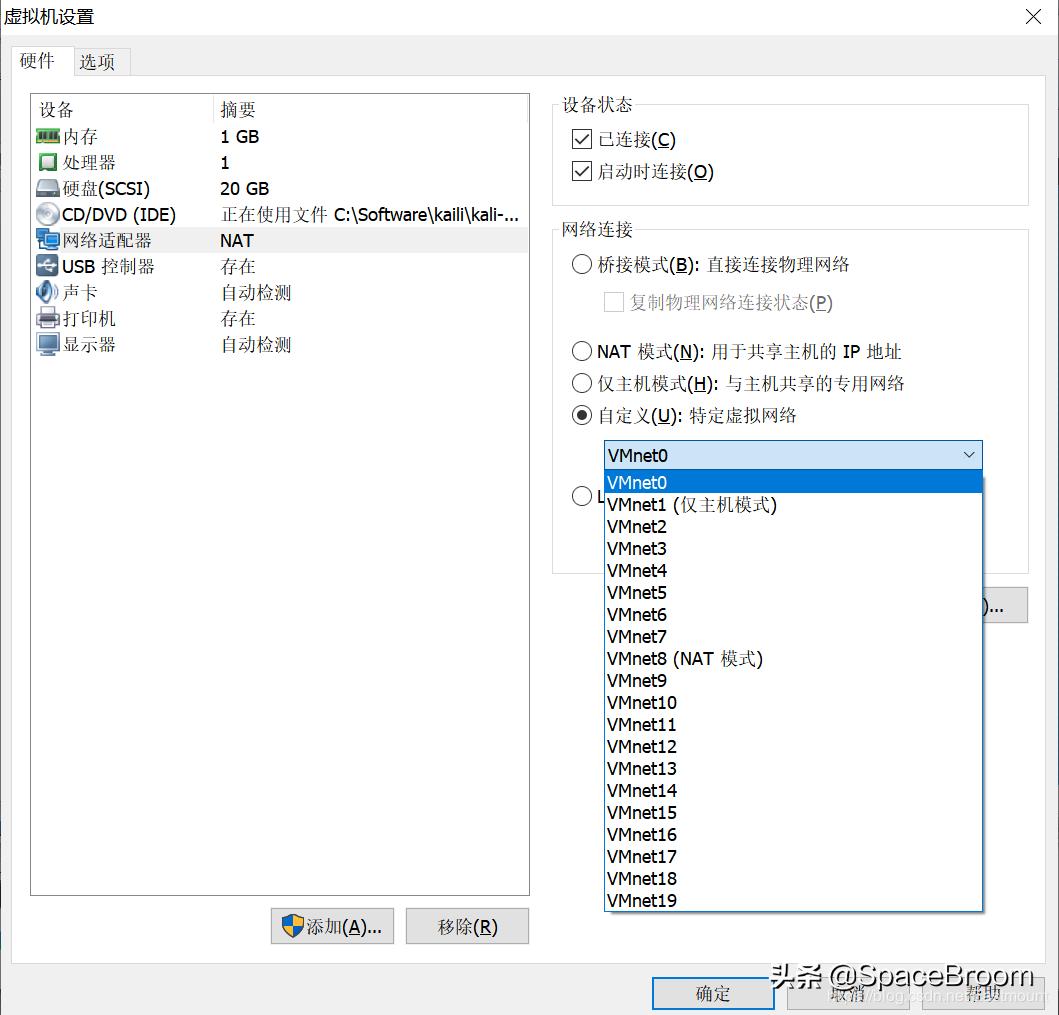Toggle the 启动时连接(O) checkbox

point(581,169)
